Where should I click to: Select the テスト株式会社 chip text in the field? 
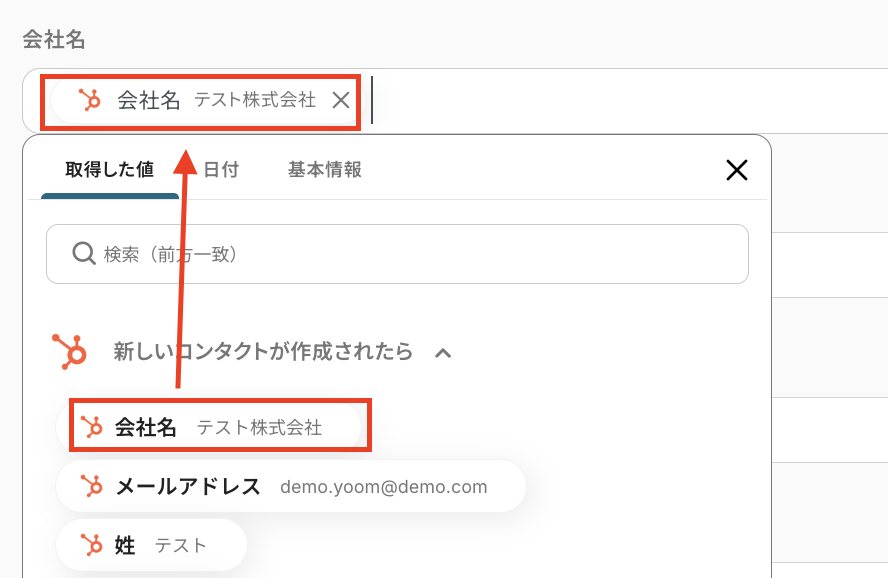point(255,100)
